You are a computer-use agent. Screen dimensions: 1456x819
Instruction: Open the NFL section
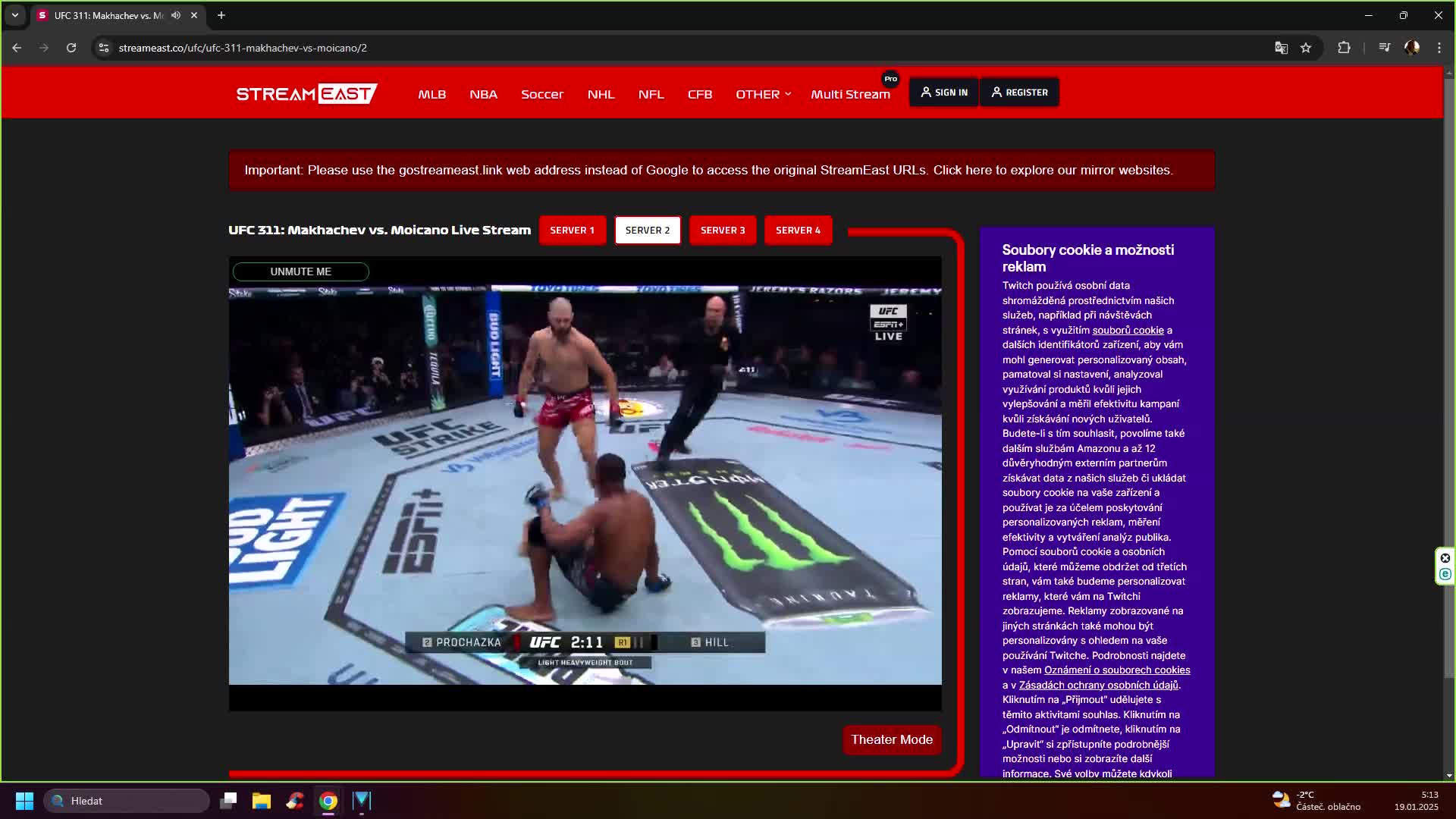(x=651, y=94)
